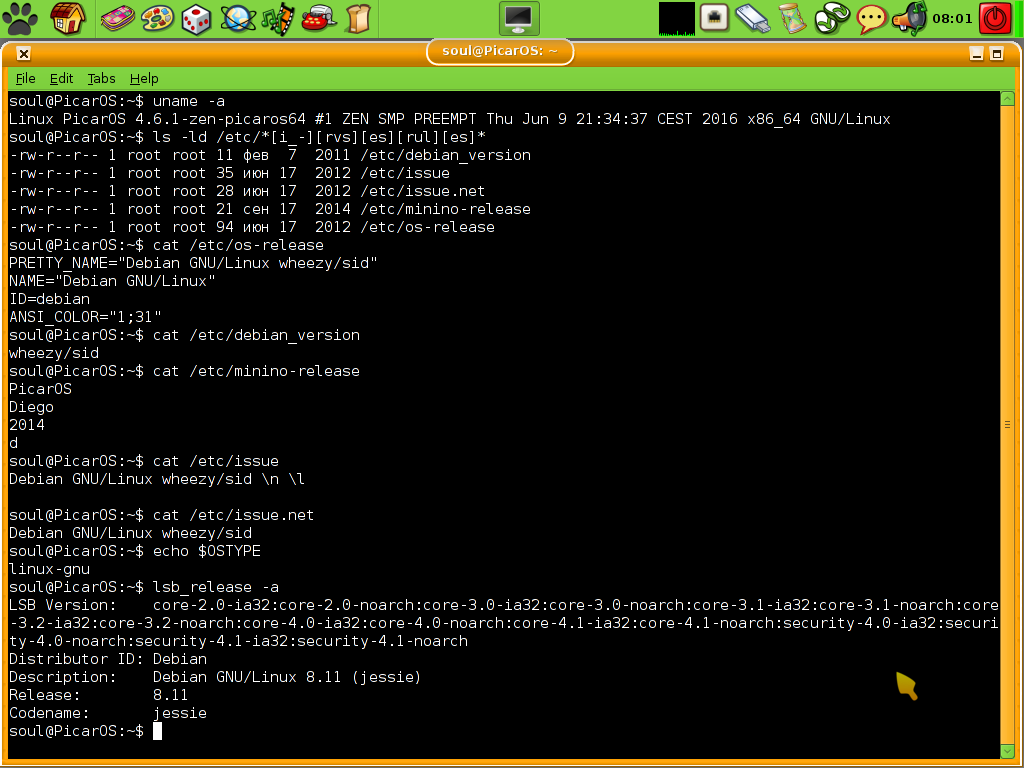Click the soul@PicarOS window title
This screenshot has width=1024, height=768.
500,51
